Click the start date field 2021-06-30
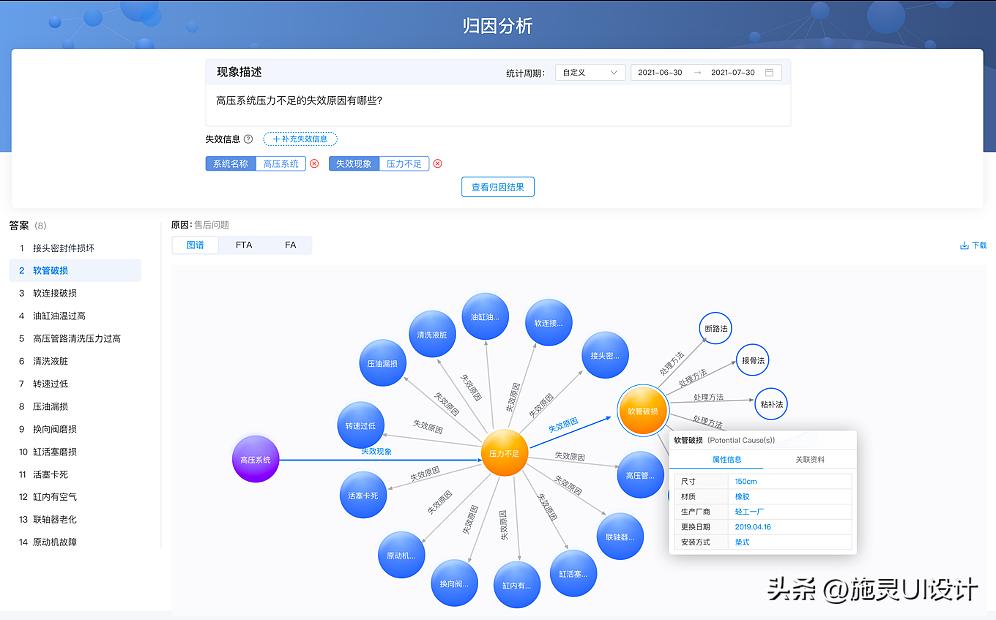The height and width of the screenshot is (620, 996). pos(662,72)
